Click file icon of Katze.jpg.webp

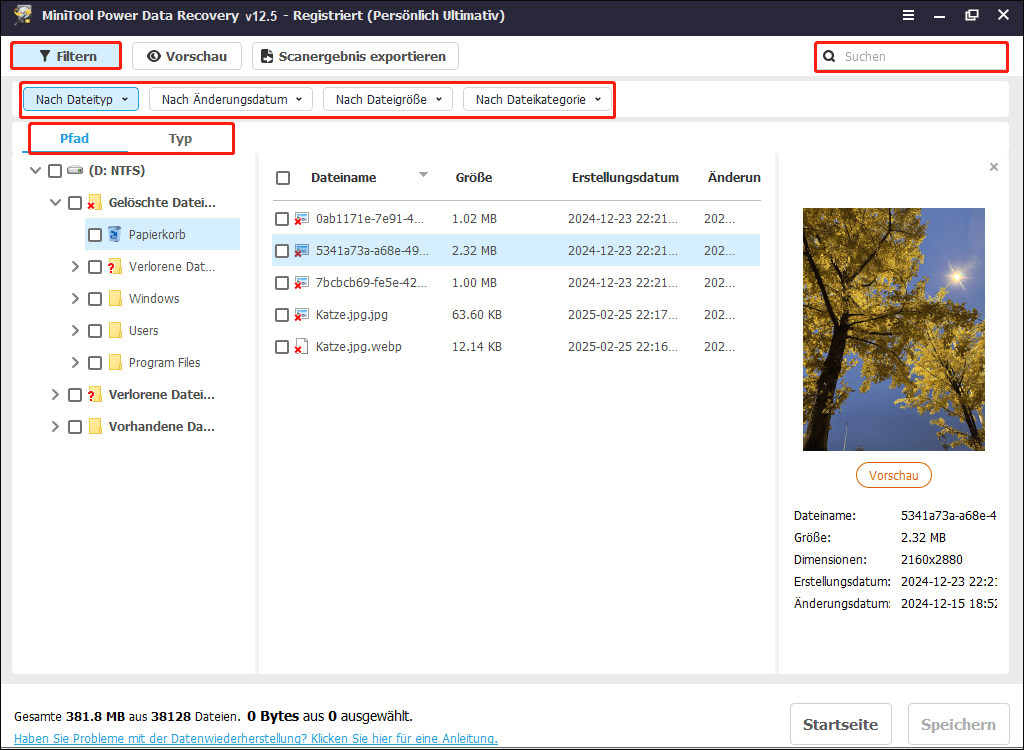point(301,347)
